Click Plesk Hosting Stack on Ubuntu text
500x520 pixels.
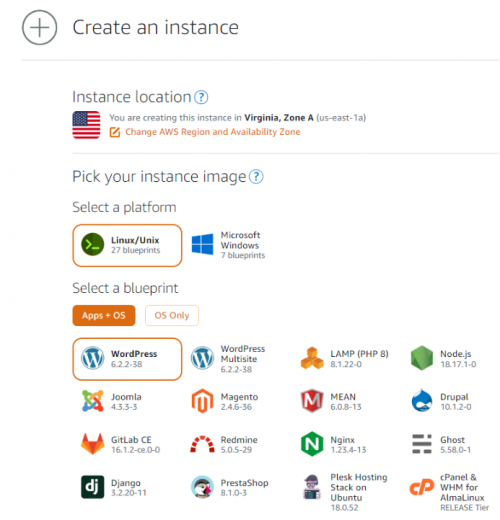pos(359,487)
